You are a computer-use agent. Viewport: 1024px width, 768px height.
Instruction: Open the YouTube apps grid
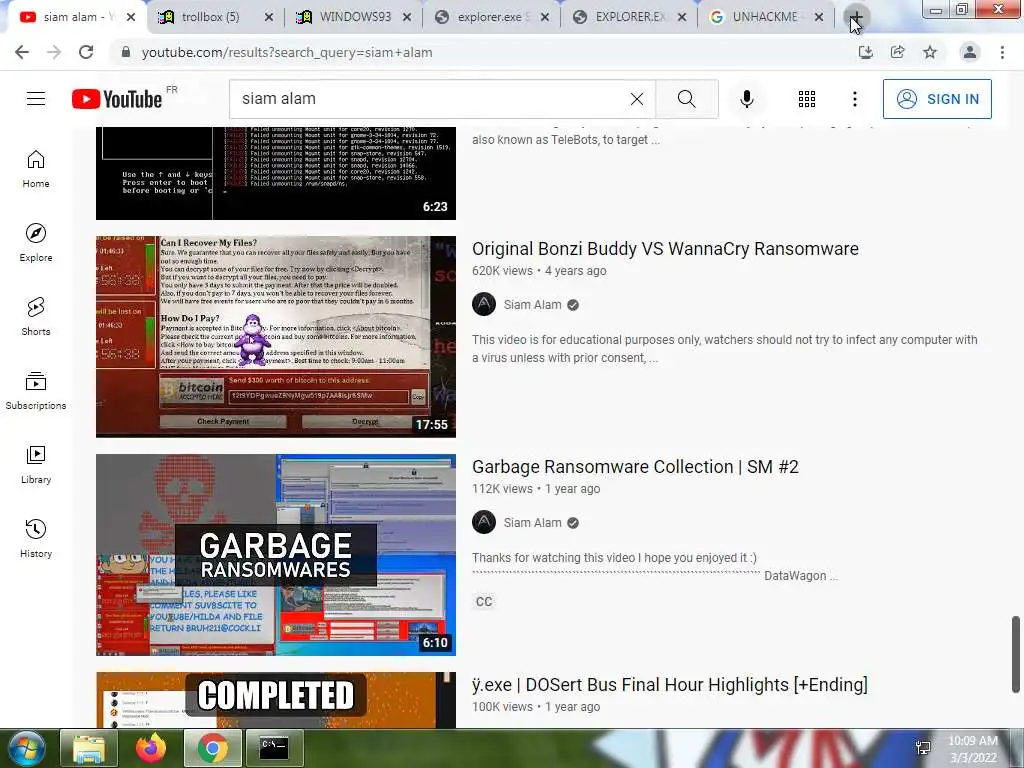807,99
